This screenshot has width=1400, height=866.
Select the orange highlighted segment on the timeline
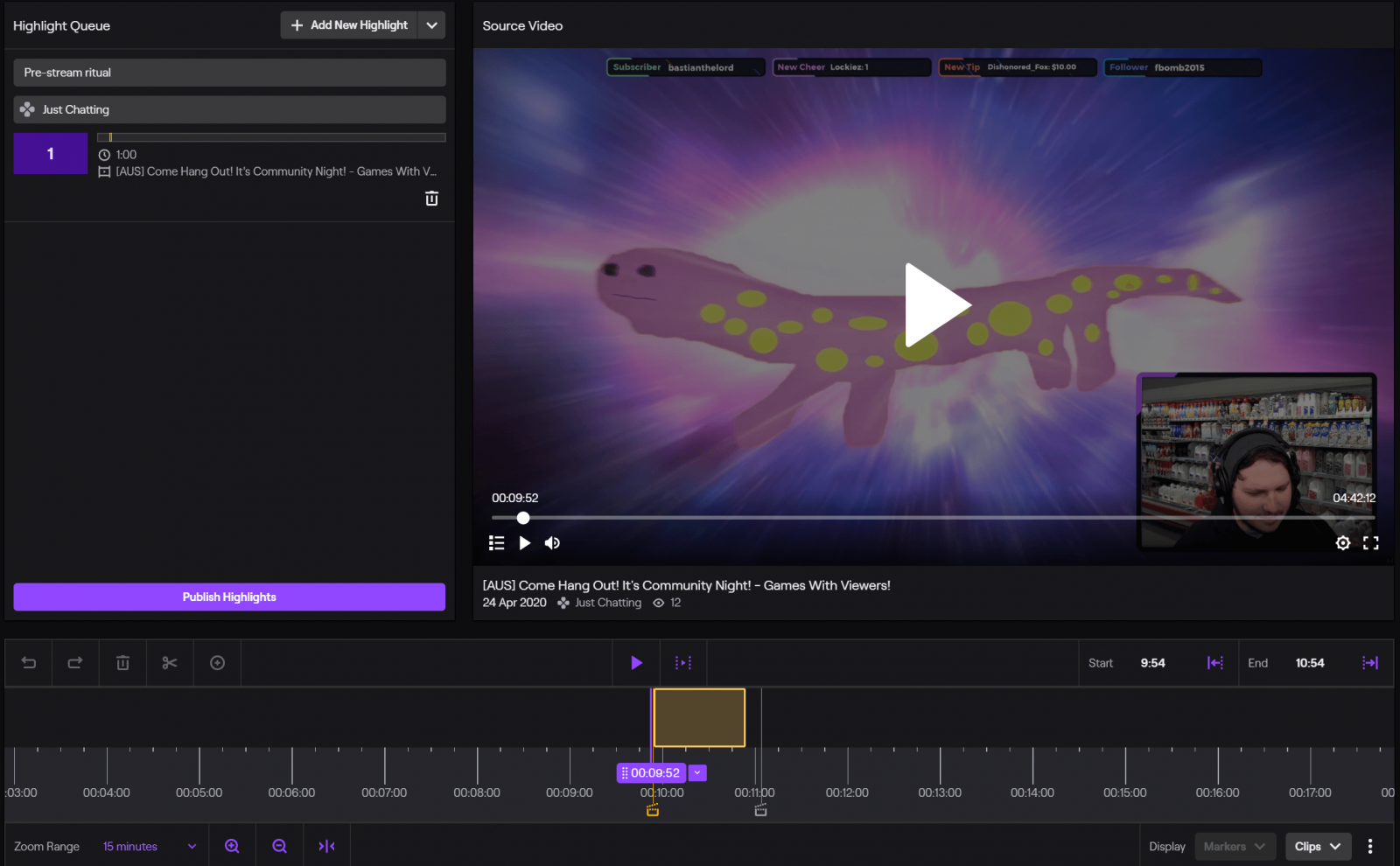coord(699,717)
